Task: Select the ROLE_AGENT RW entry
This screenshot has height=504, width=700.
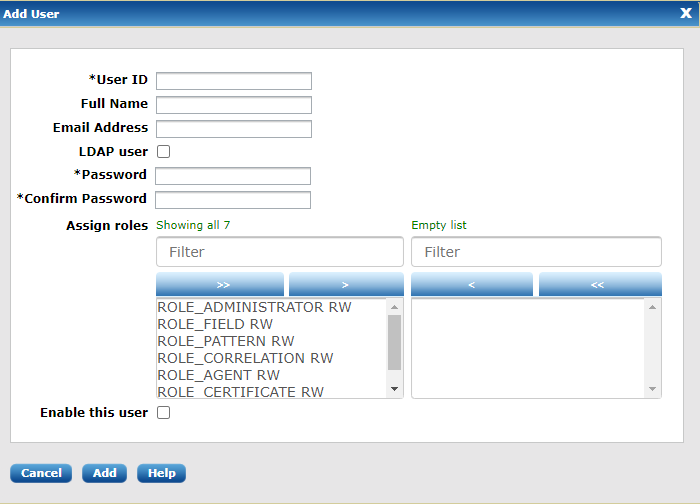Action: (218, 375)
